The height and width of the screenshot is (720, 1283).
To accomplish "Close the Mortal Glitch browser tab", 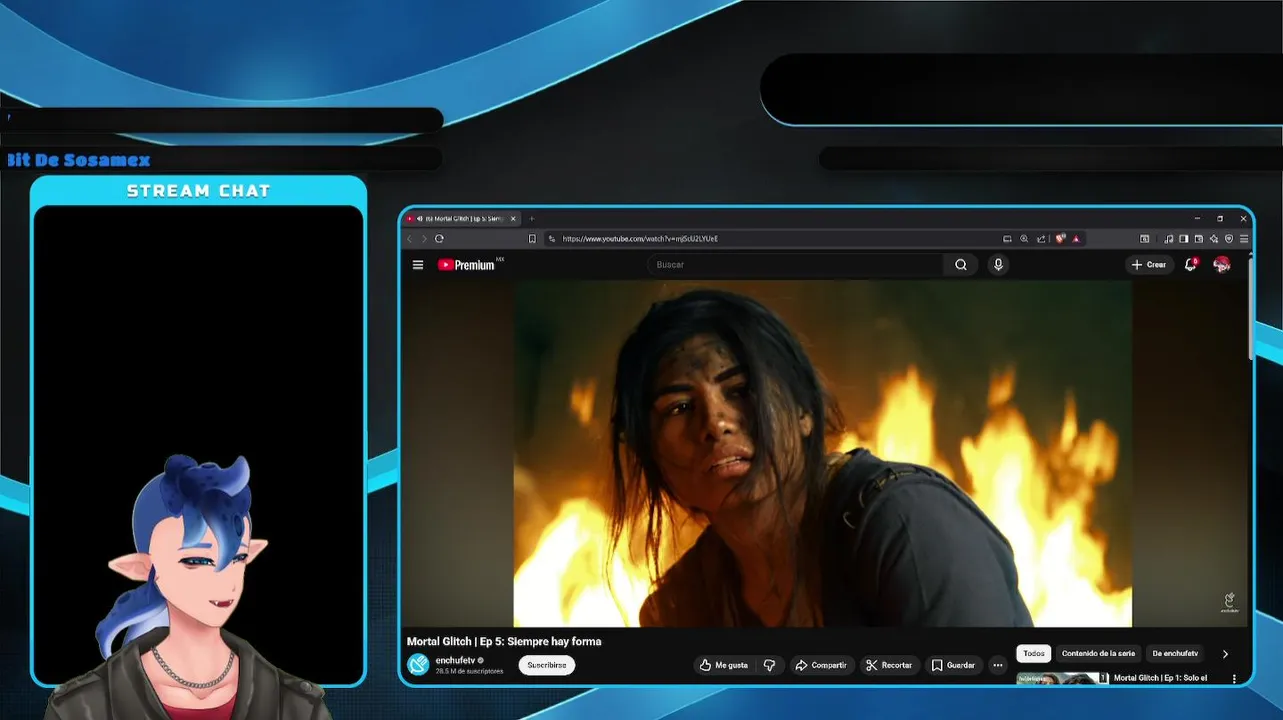I will 513,218.
